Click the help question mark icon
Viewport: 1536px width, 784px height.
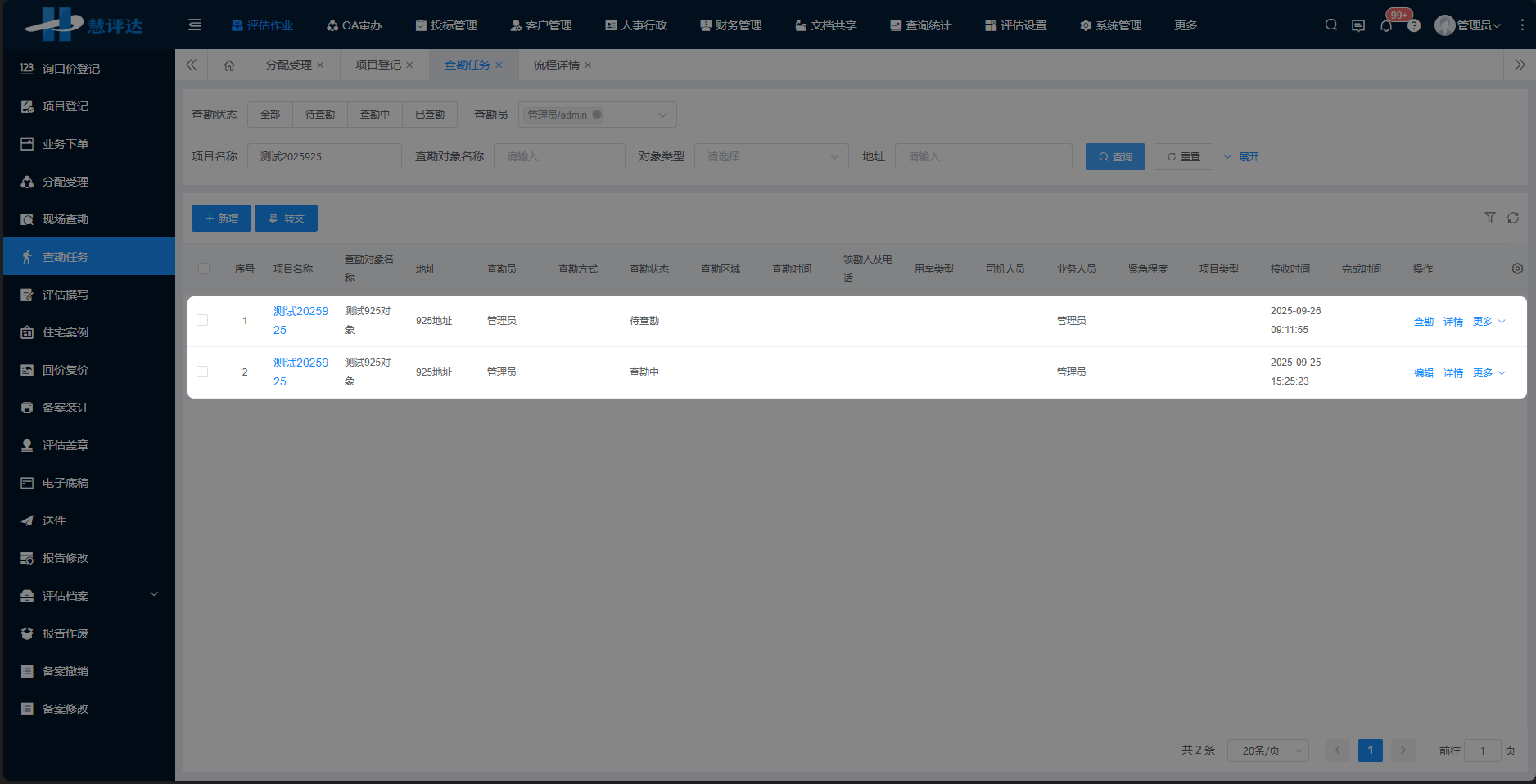(x=1414, y=25)
